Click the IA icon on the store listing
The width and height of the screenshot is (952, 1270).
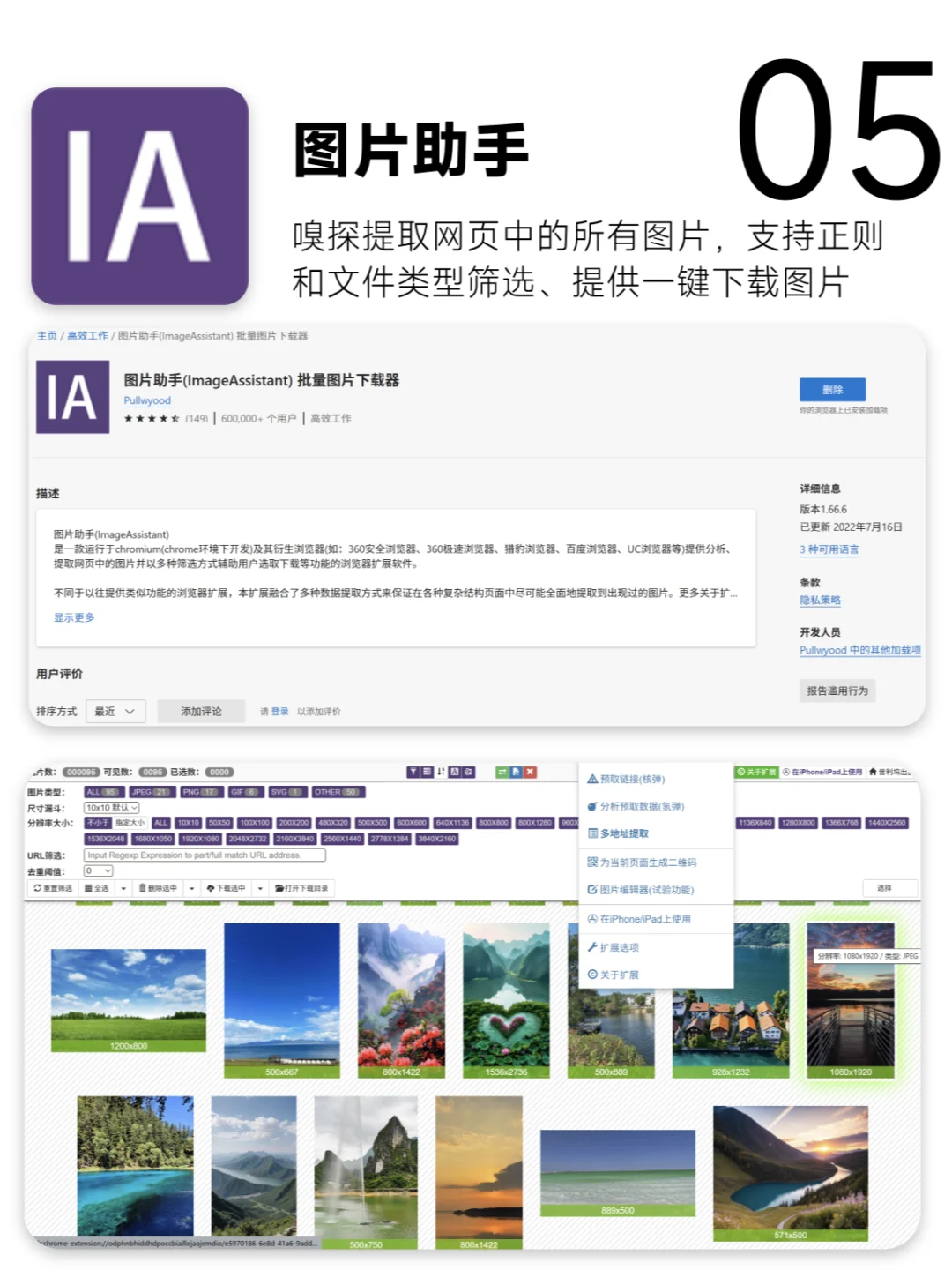click(x=72, y=397)
